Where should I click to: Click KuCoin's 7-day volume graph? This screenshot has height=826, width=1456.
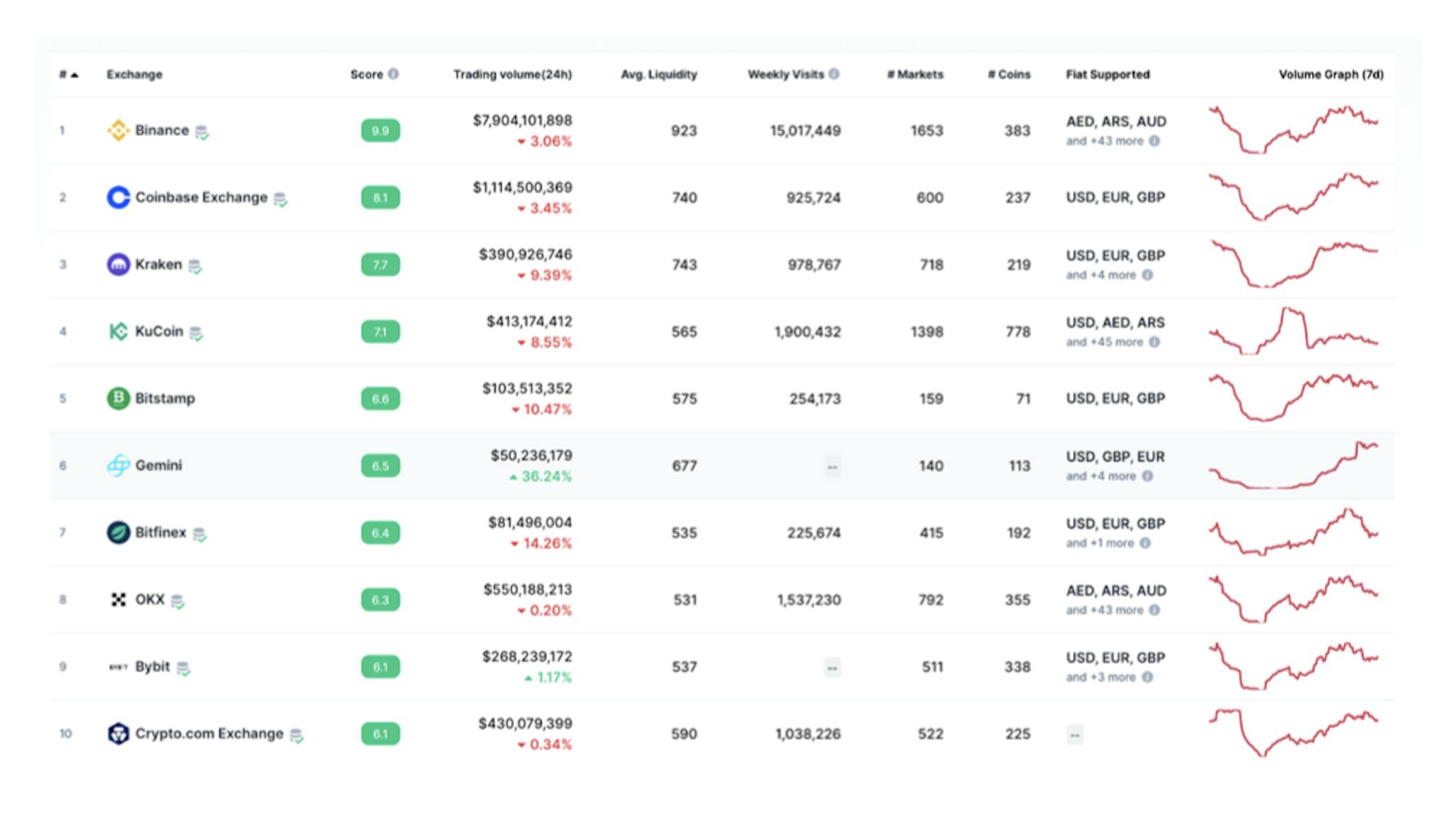coord(1293,331)
